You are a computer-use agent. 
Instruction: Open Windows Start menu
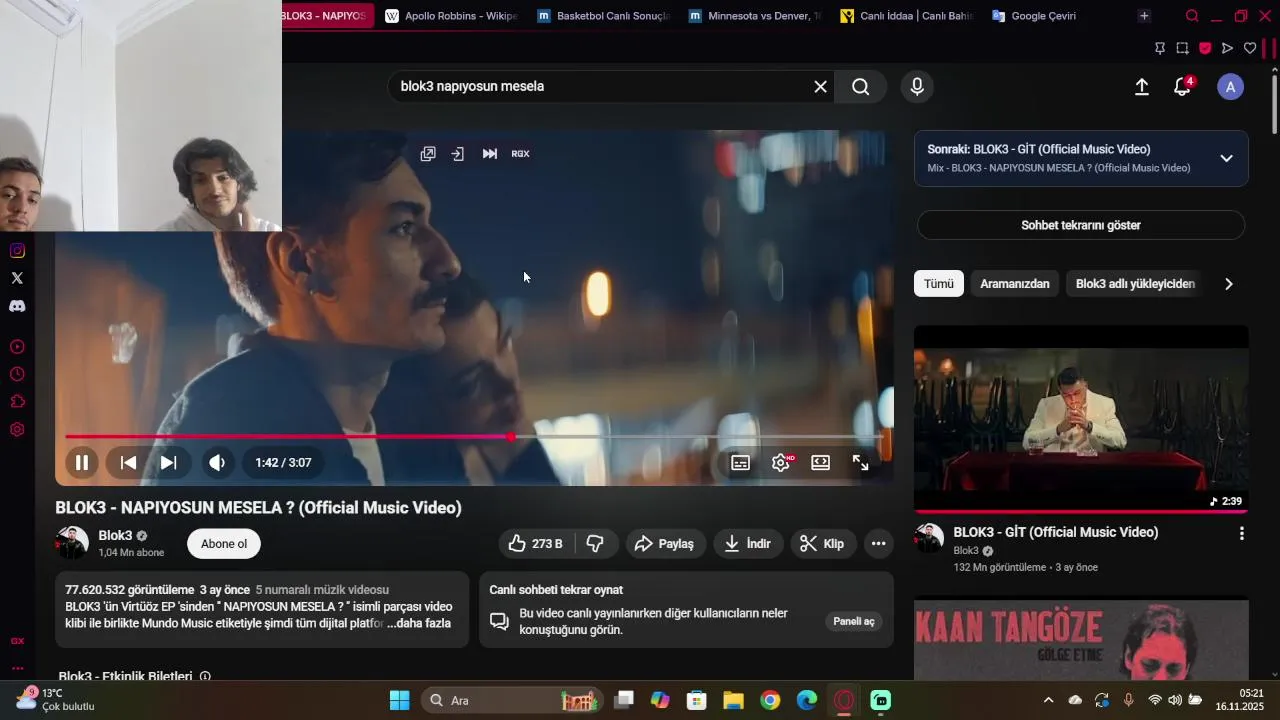click(399, 700)
